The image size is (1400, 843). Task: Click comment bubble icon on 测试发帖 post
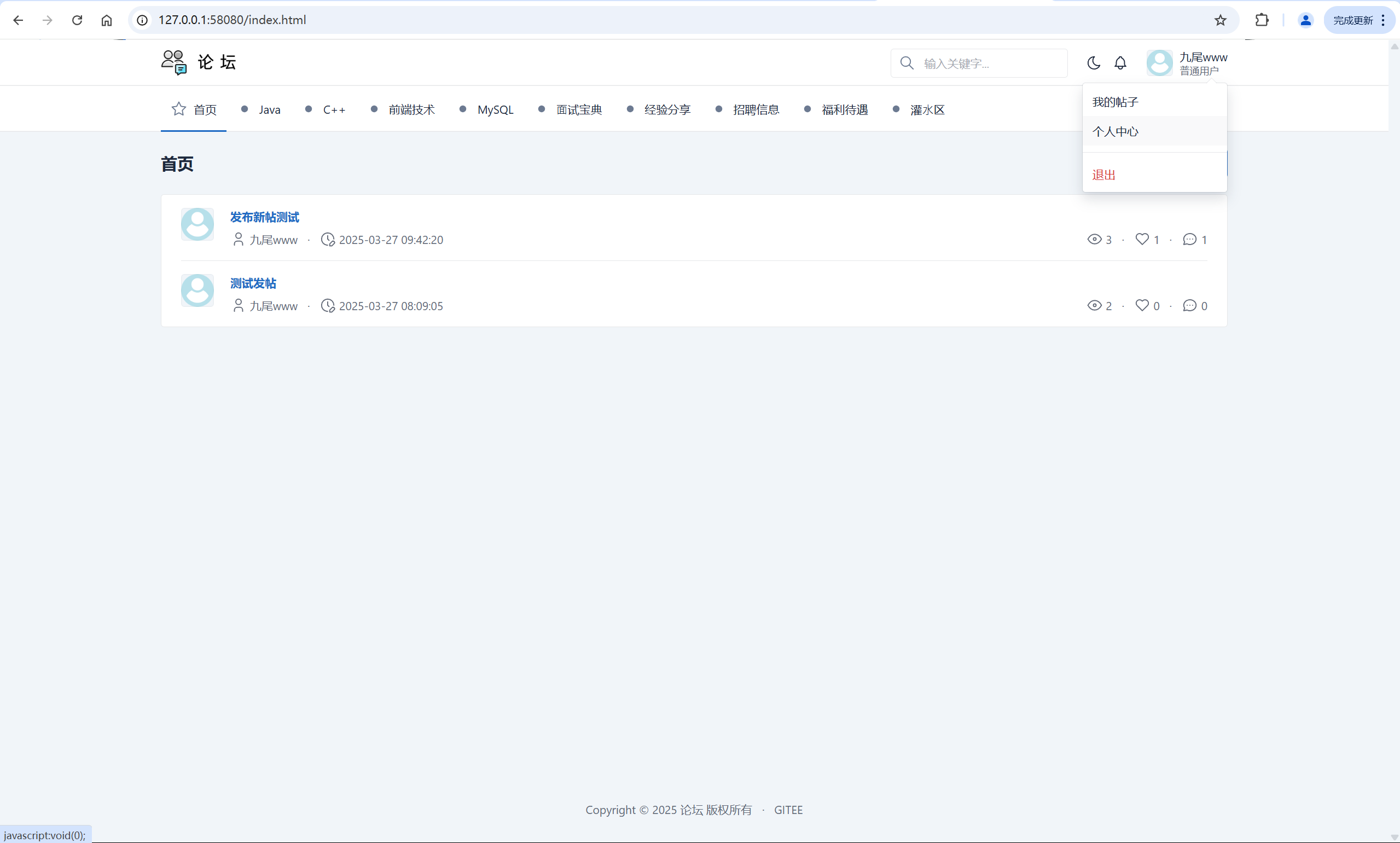[x=1189, y=306]
